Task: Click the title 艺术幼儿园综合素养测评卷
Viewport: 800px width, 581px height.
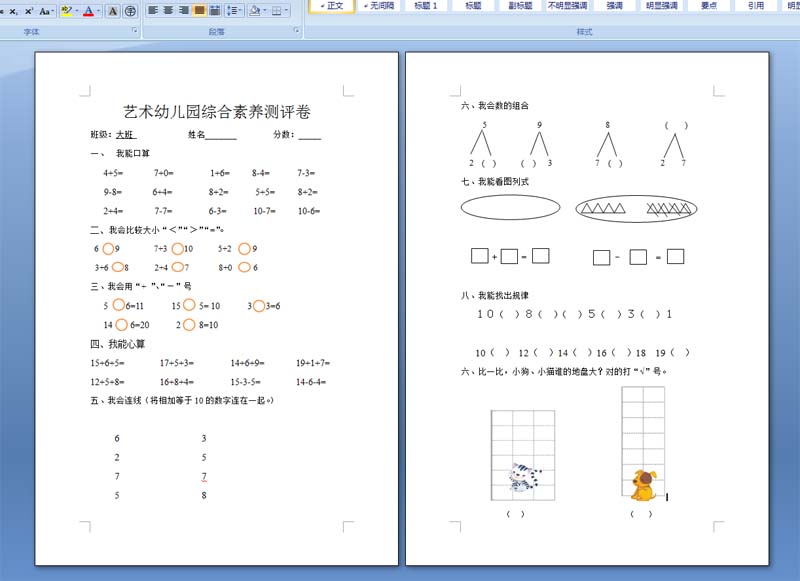Action: 217,112
